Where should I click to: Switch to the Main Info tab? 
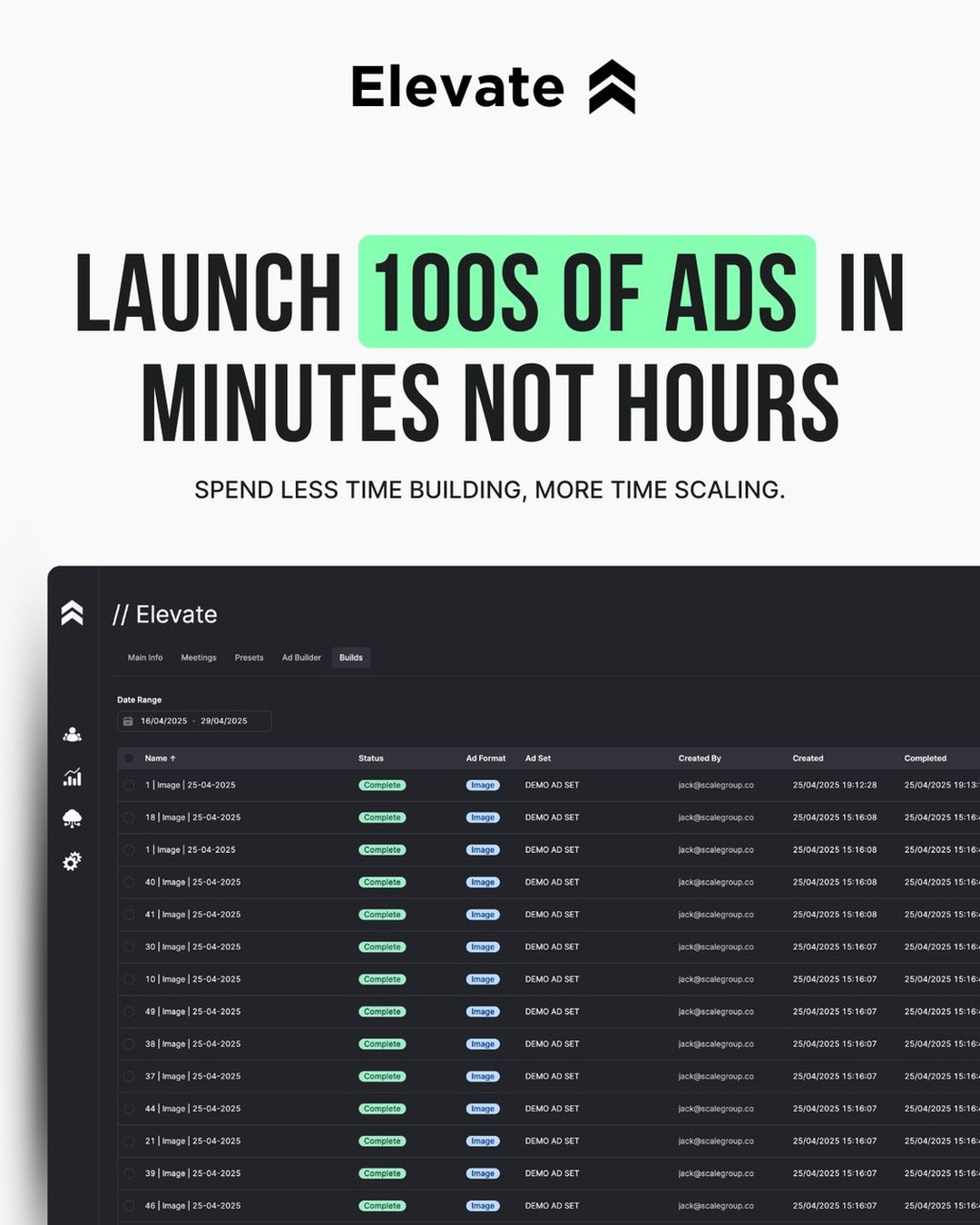145,658
